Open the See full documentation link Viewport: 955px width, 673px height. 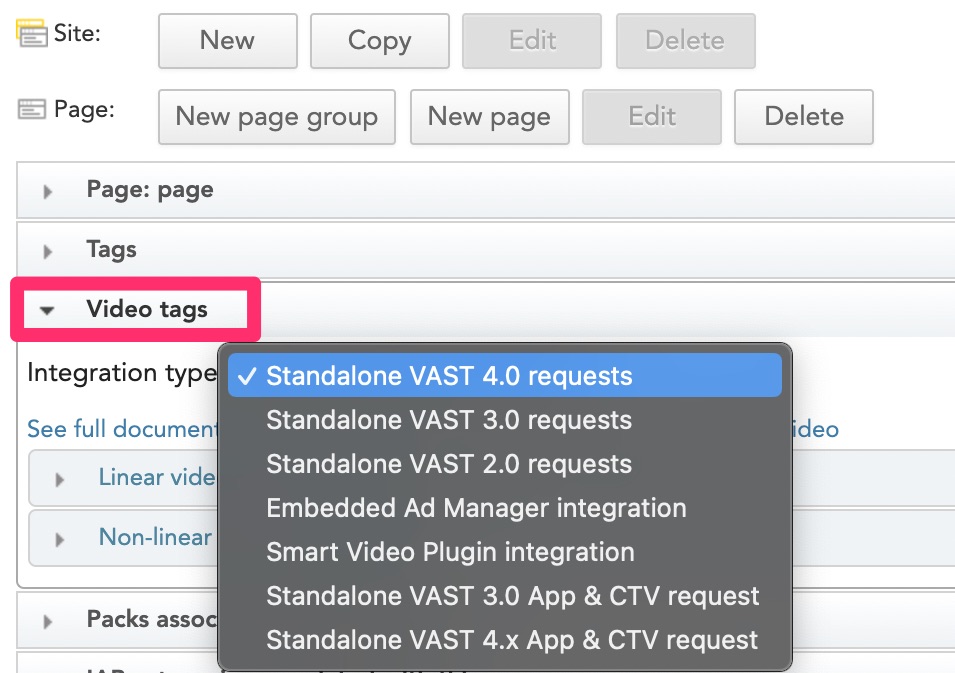click(x=120, y=429)
